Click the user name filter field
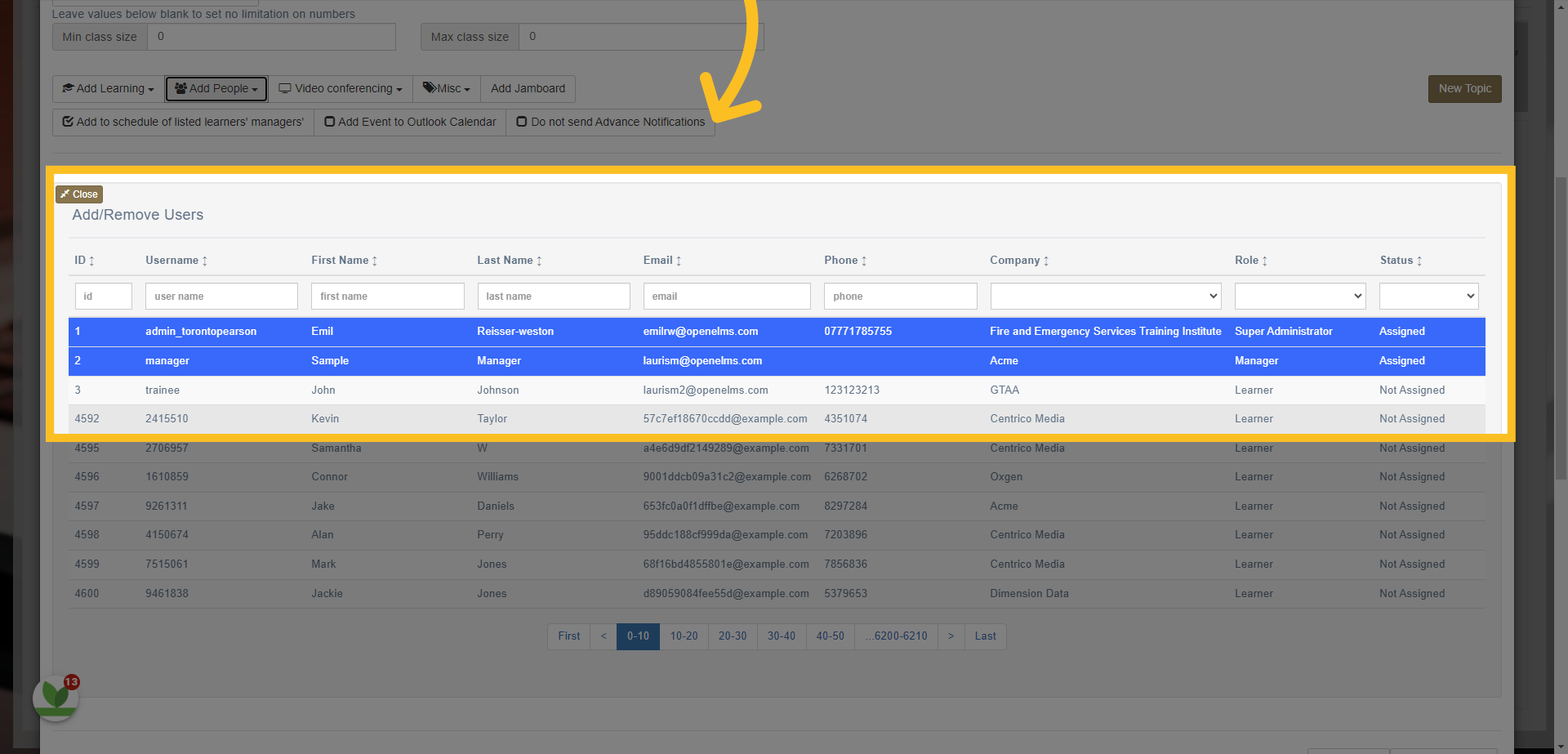 [221, 296]
